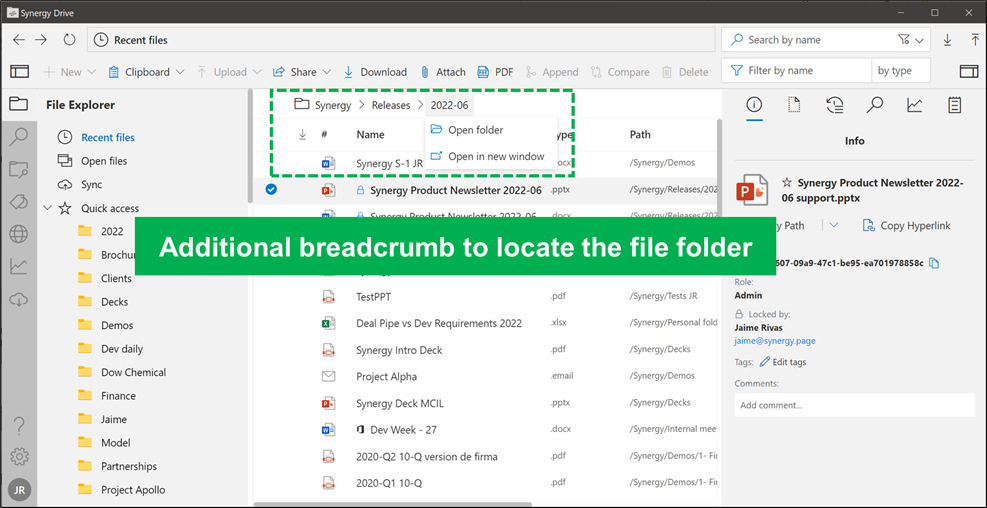Select Sync in File Explorer

pos(91,184)
